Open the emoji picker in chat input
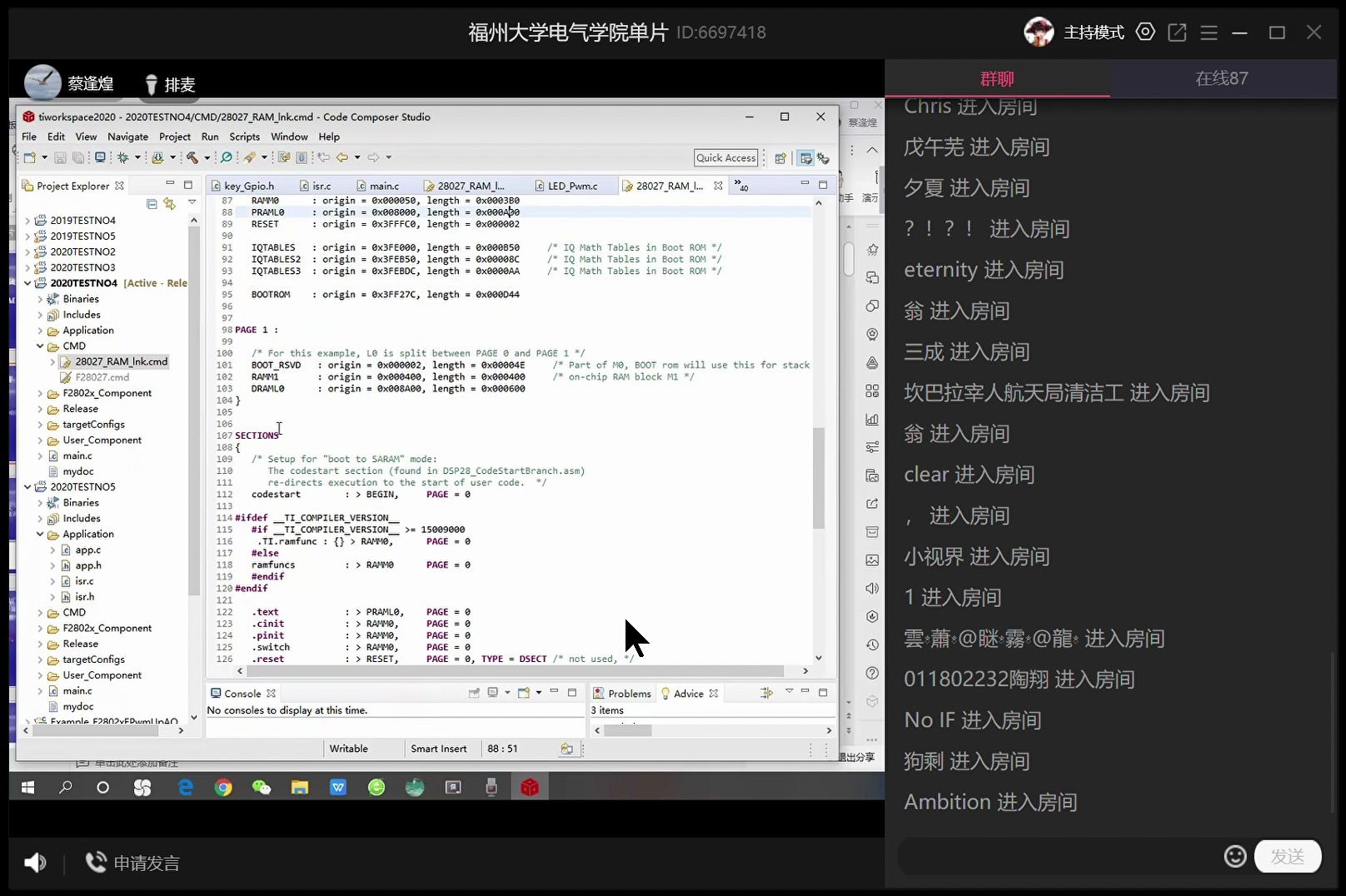Viewport: 1346px width, 896px height. pos(1235,856)
